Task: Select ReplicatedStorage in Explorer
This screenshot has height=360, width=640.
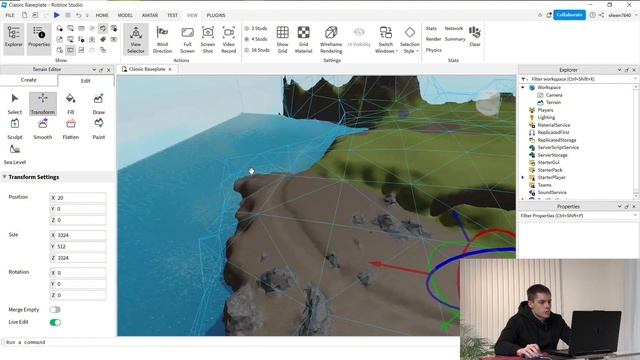Action: point(557,140)
